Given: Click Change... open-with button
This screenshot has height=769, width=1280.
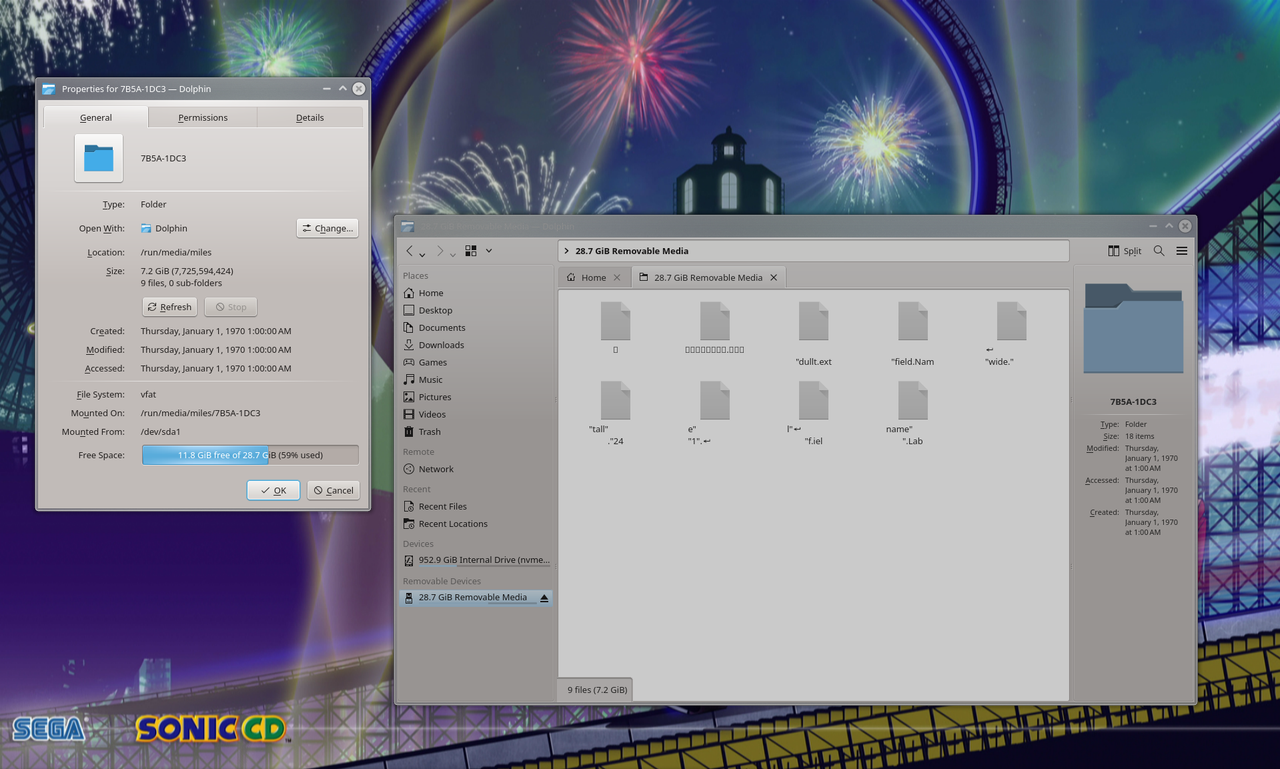Looking at the screenshot, I should tap(327, 228).
